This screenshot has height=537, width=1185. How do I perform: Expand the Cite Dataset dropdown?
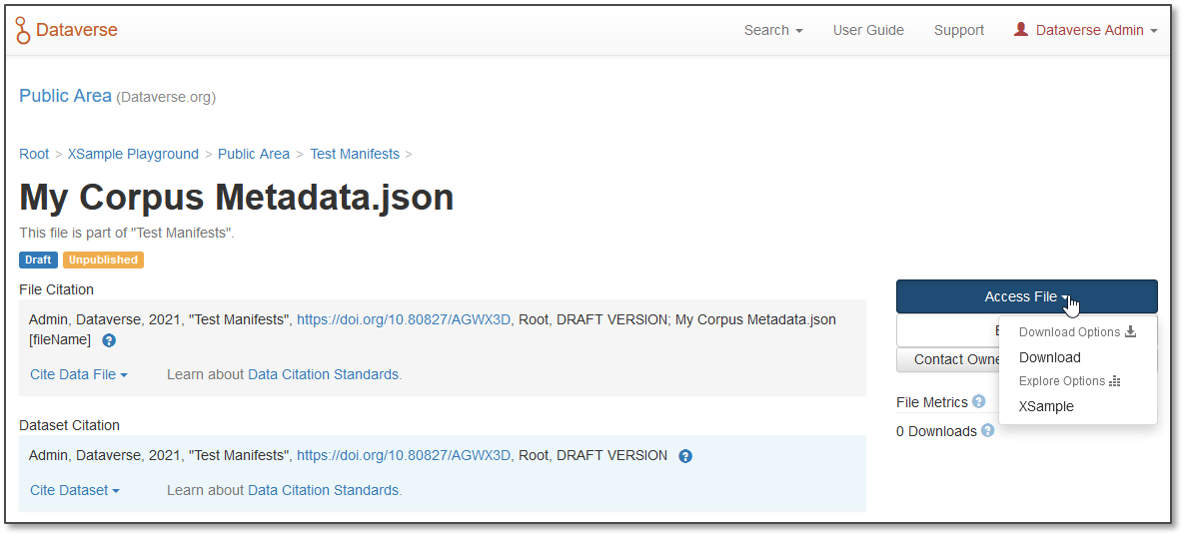tap(75, 490)
